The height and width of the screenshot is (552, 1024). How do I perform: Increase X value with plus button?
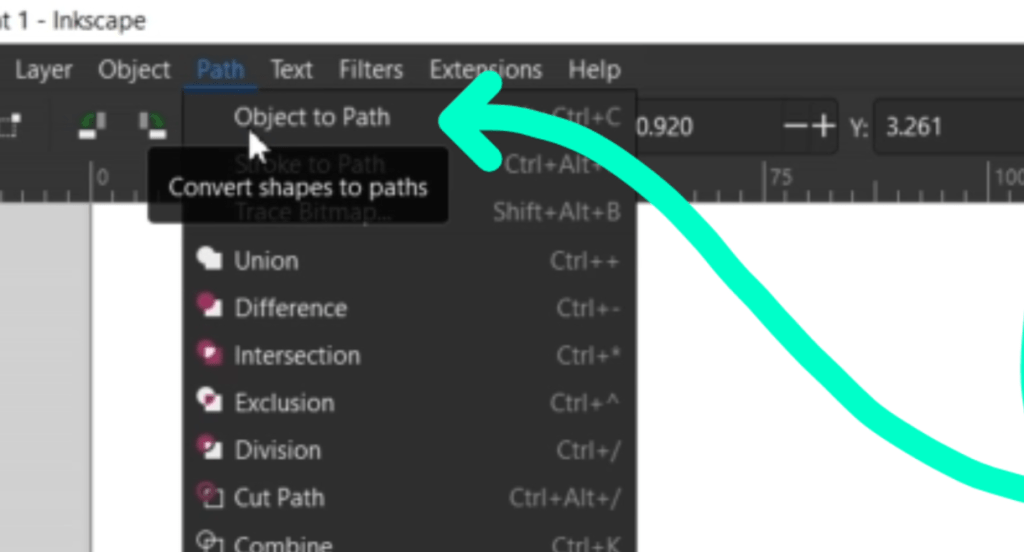coord(823,127)
